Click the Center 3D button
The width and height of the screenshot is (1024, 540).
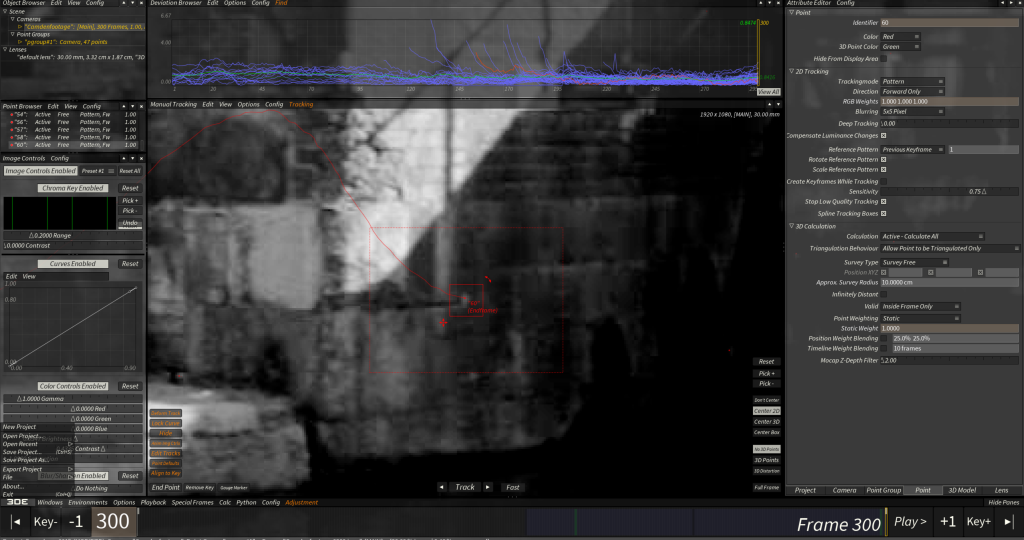click(767, 422)
